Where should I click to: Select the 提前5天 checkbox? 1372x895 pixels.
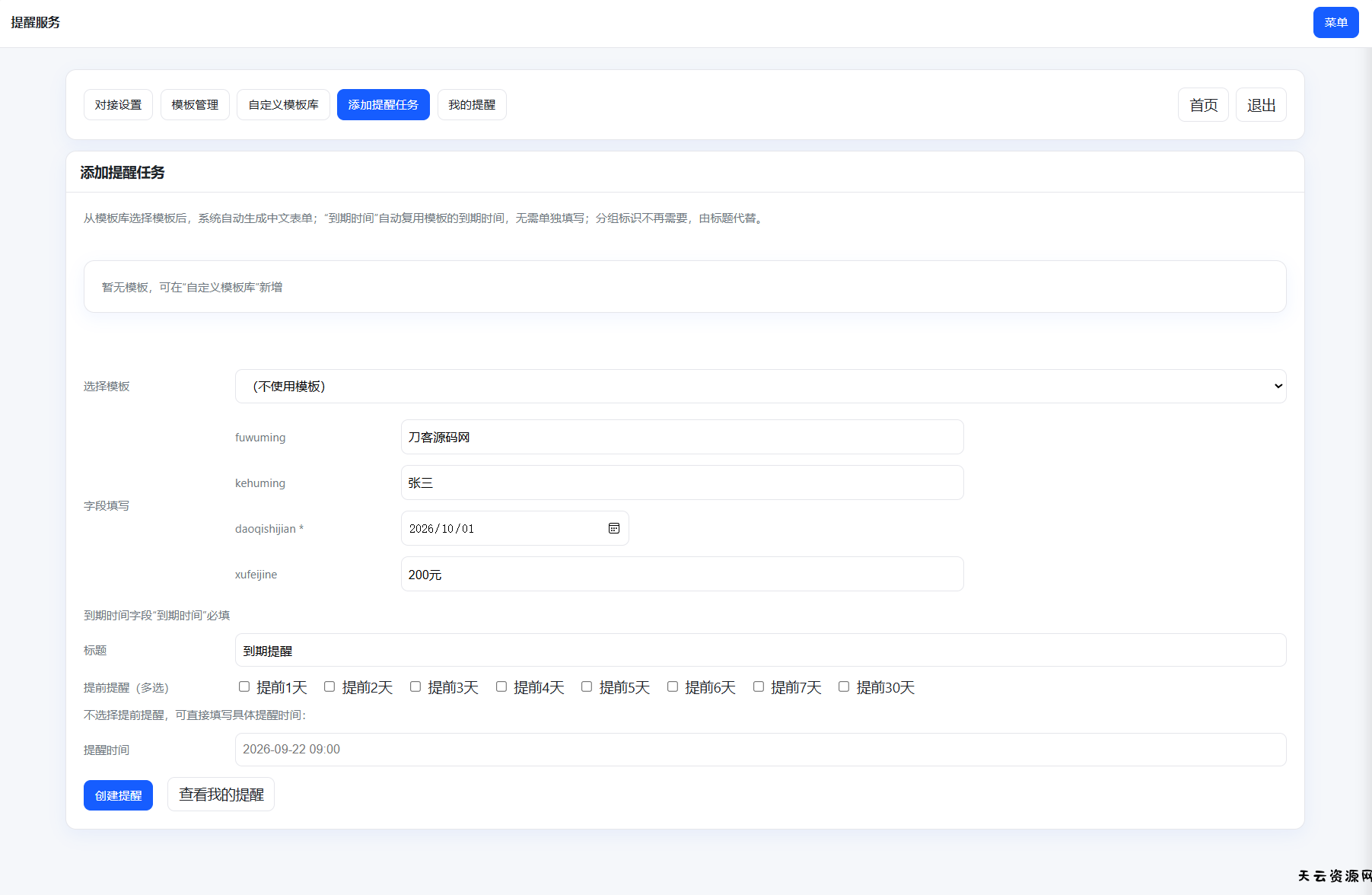(x=587, y=686)
